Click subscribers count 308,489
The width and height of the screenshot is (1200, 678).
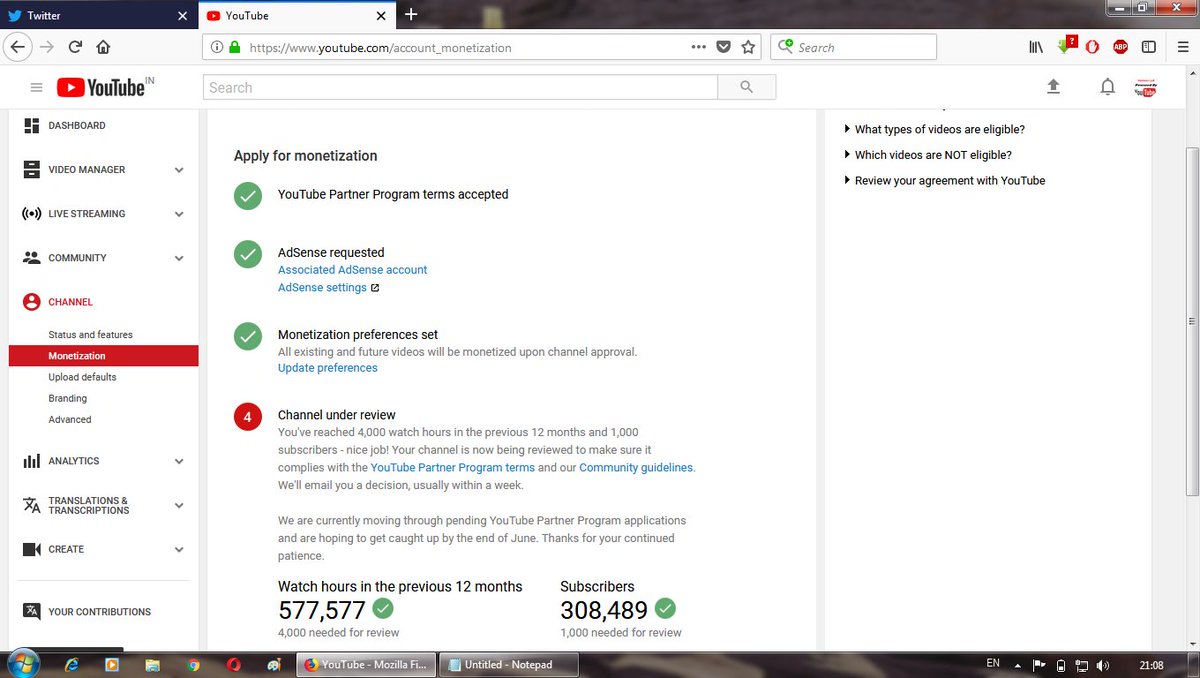tap(604, 610)
